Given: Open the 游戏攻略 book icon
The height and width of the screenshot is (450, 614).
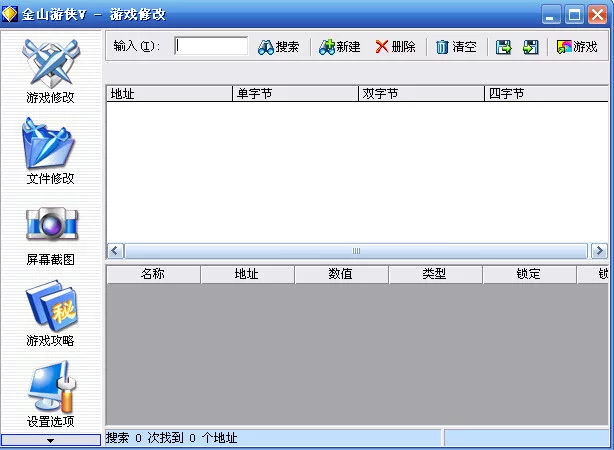Looking at the screenshot, I should pos(50,308).
